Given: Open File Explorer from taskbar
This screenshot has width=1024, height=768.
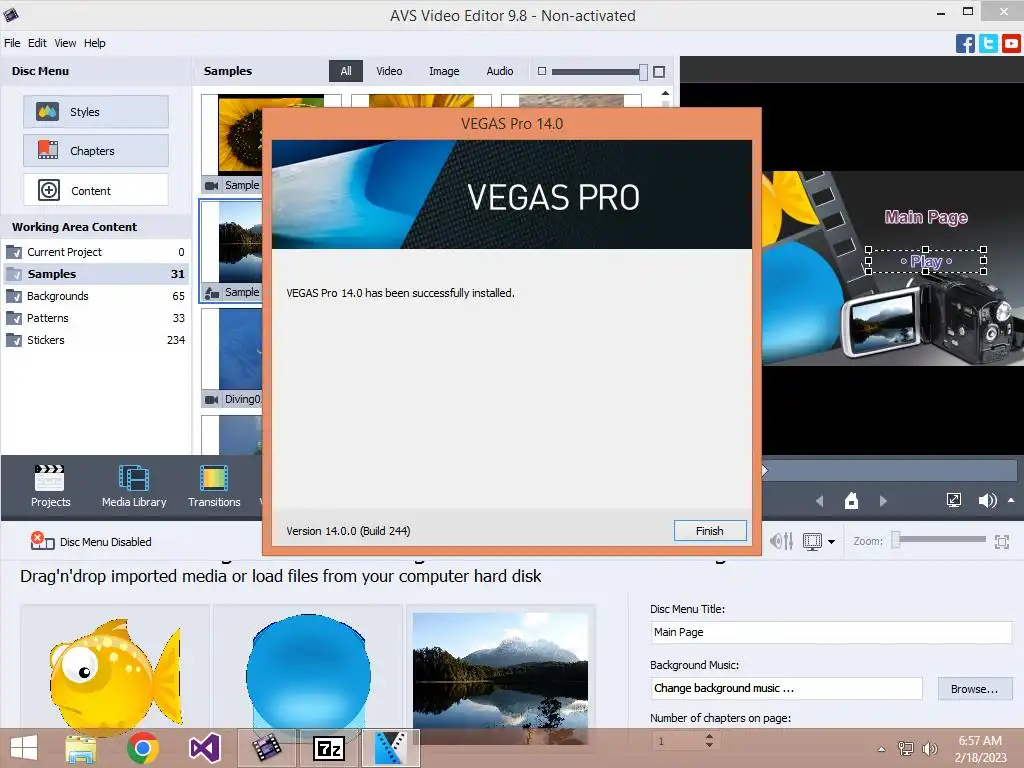Looking at the screenshot, I should point(81,748).
